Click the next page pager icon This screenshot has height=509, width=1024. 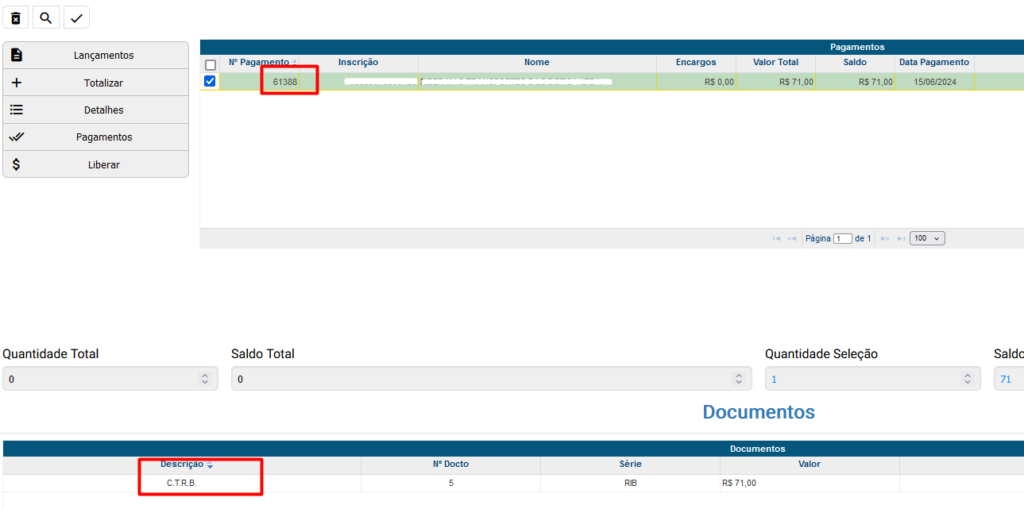[885, 239]
